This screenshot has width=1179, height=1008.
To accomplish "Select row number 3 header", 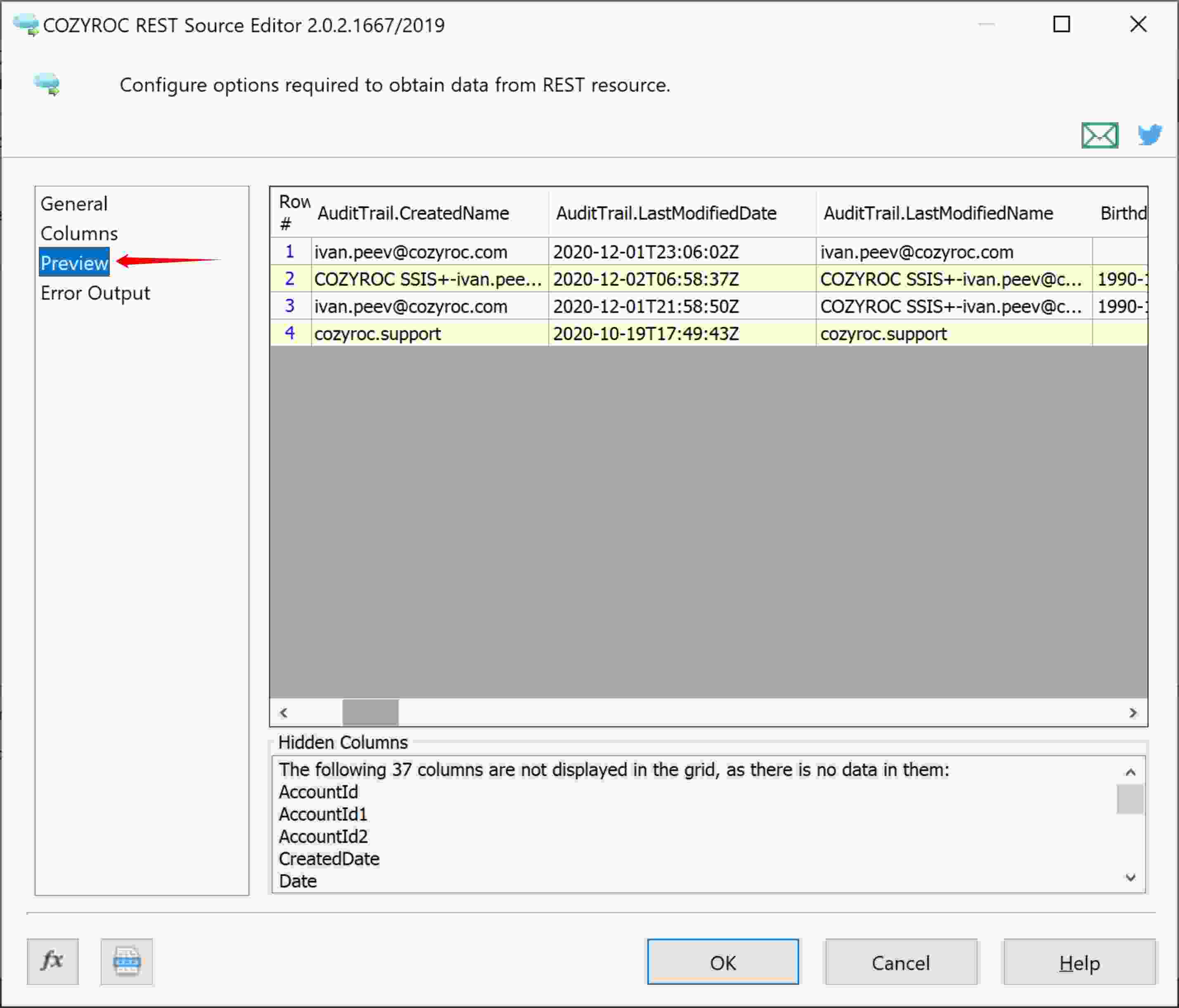I will [291, 306].
